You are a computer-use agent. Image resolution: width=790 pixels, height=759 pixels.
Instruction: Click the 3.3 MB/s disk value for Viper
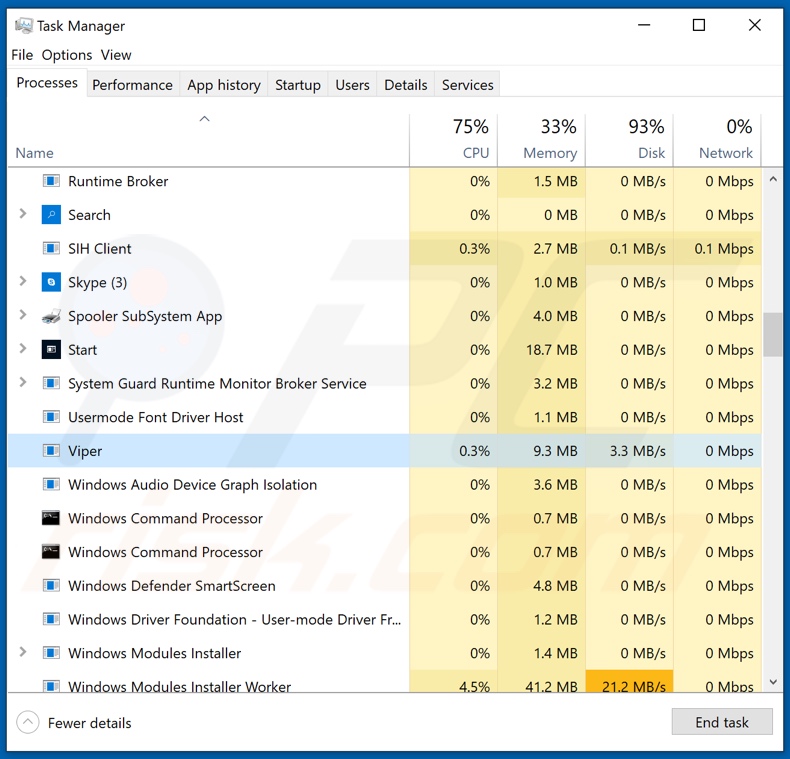[x=637, y=451]
